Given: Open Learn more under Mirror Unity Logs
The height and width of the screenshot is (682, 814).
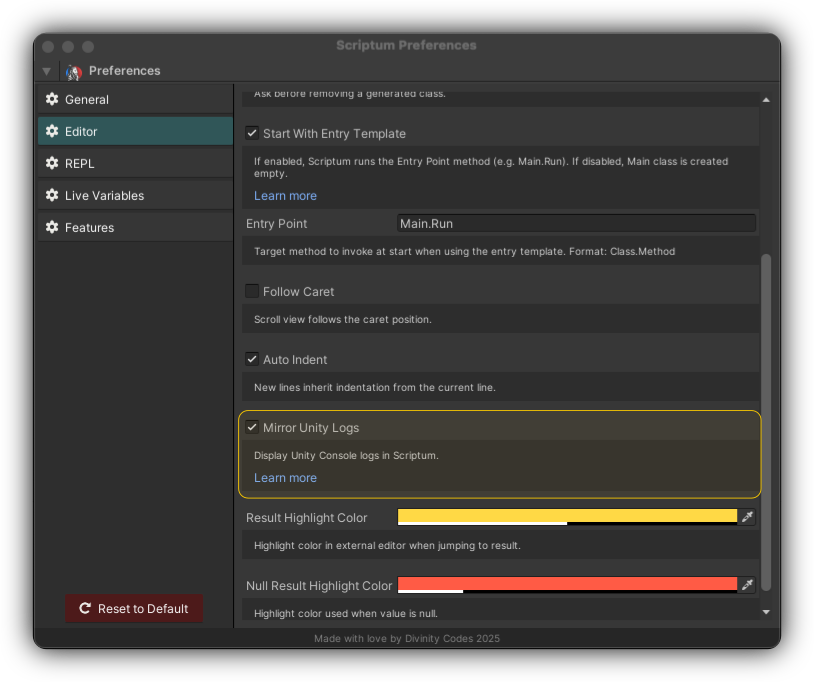Looking at the screenshot, I should (x=285, y=478).
